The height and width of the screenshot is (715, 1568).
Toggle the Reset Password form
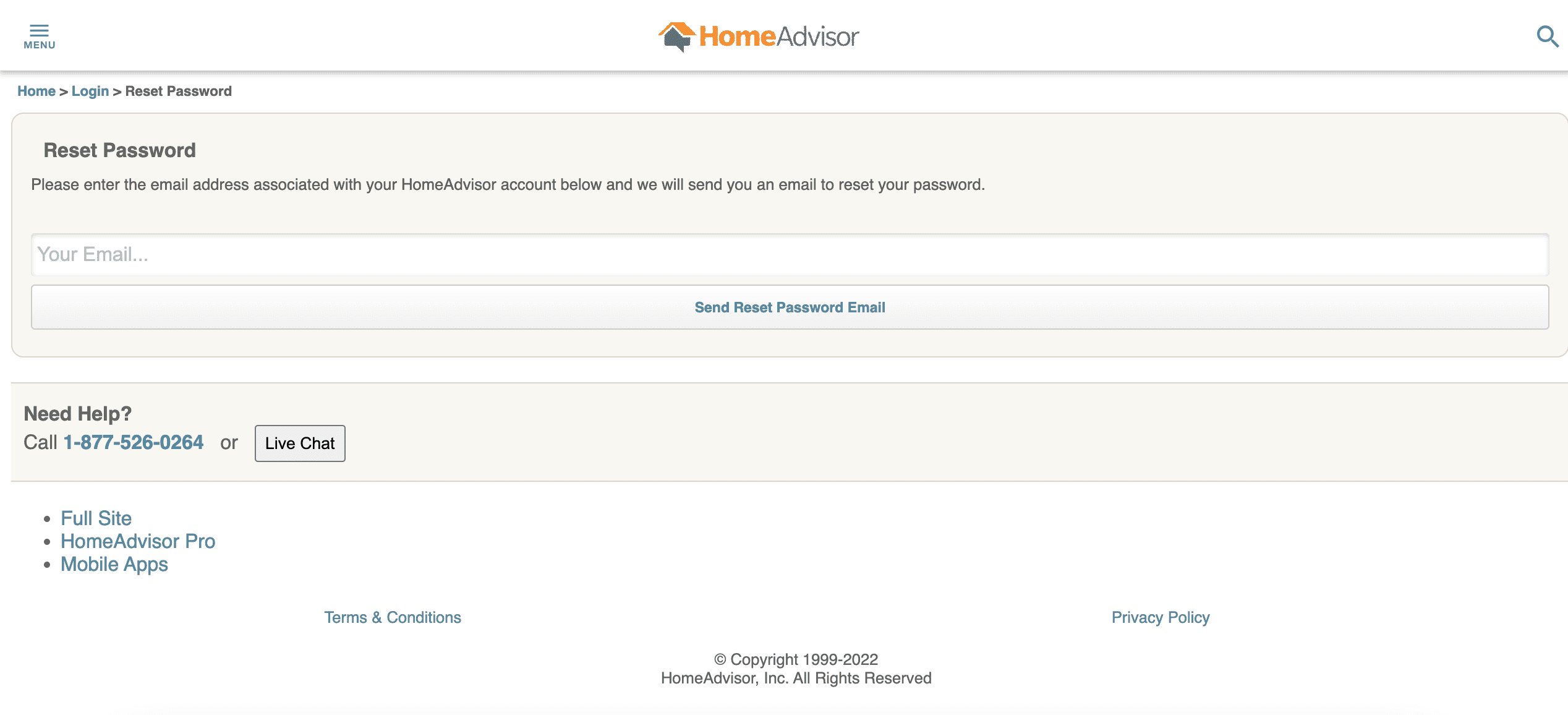point(119,150)
